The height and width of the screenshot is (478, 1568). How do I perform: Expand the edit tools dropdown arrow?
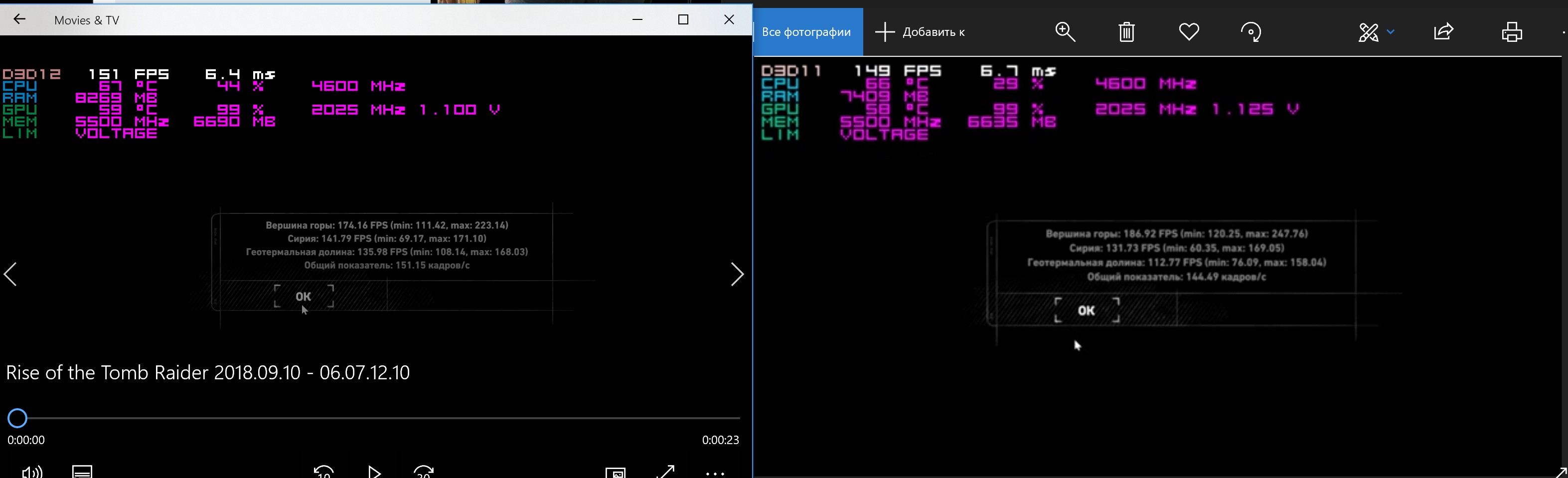(x=1391, y=32)
